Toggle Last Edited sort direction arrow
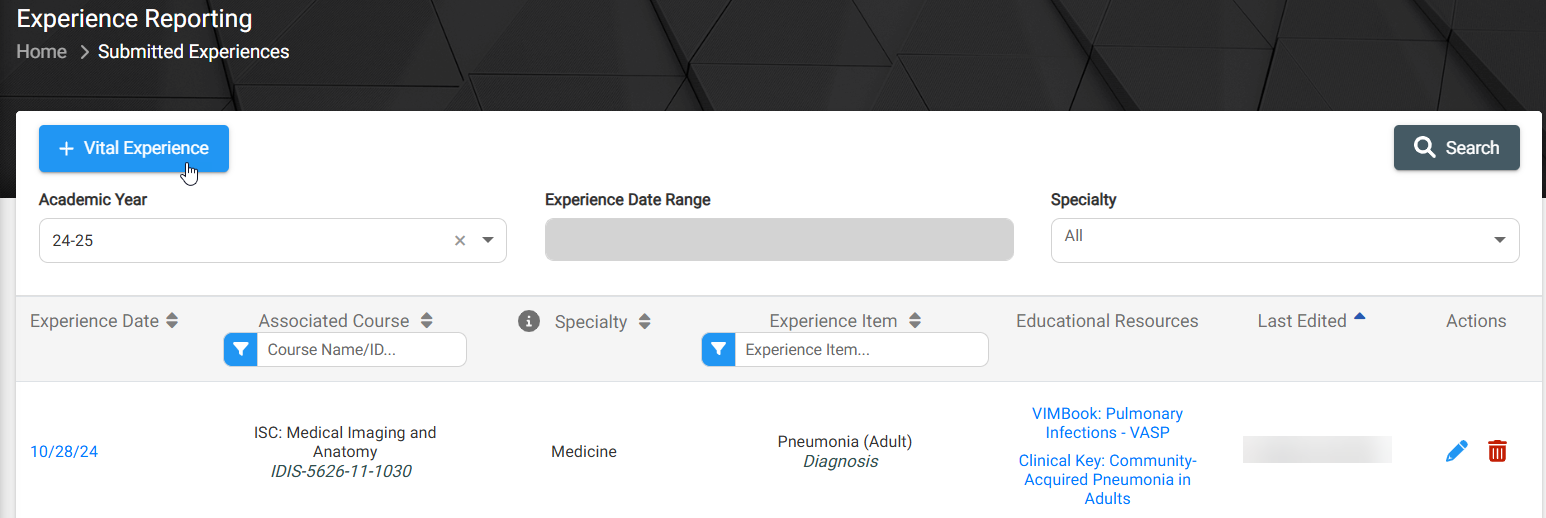 pos(1360,317)
